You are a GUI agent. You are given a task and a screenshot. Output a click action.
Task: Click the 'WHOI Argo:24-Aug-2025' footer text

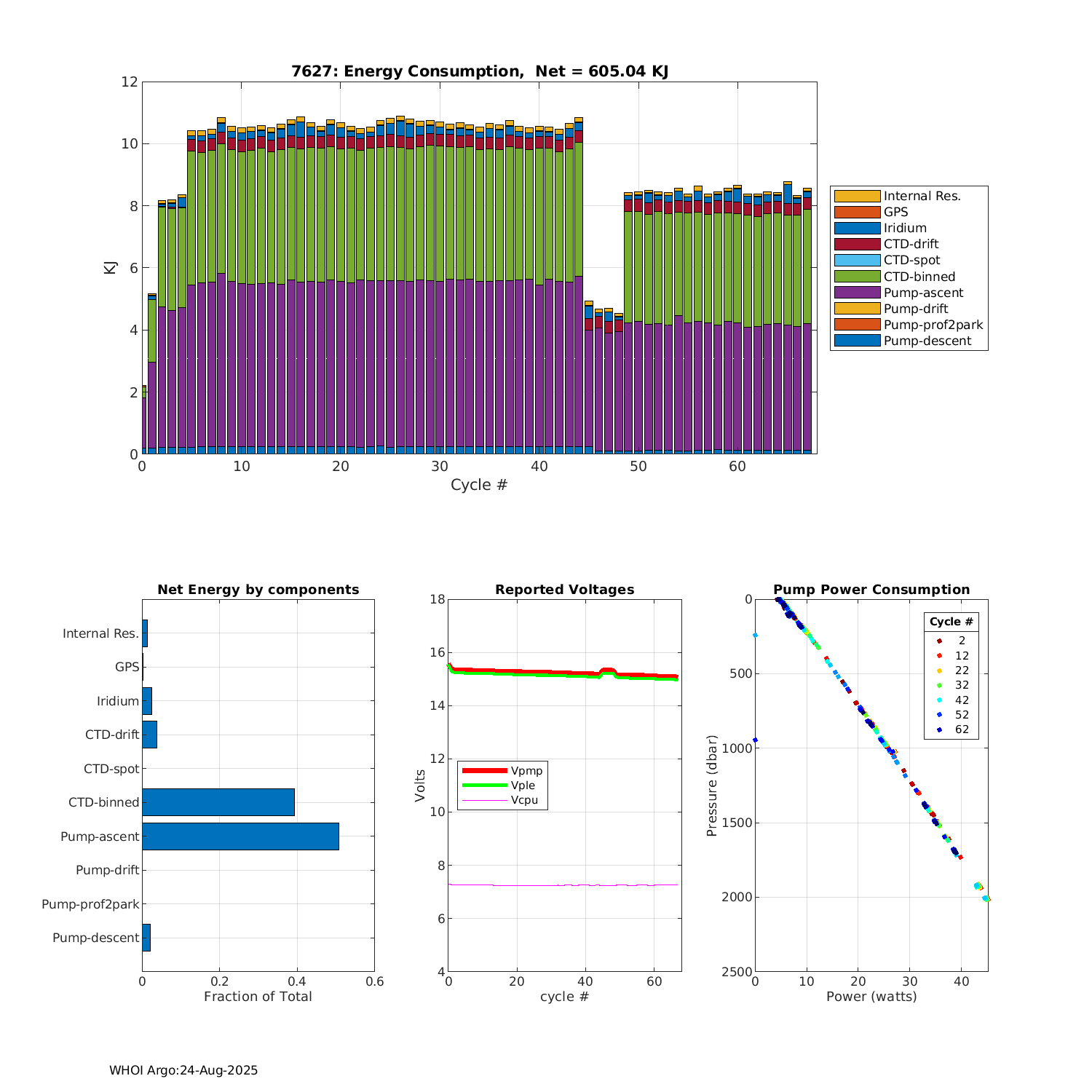click(183, 1070)
